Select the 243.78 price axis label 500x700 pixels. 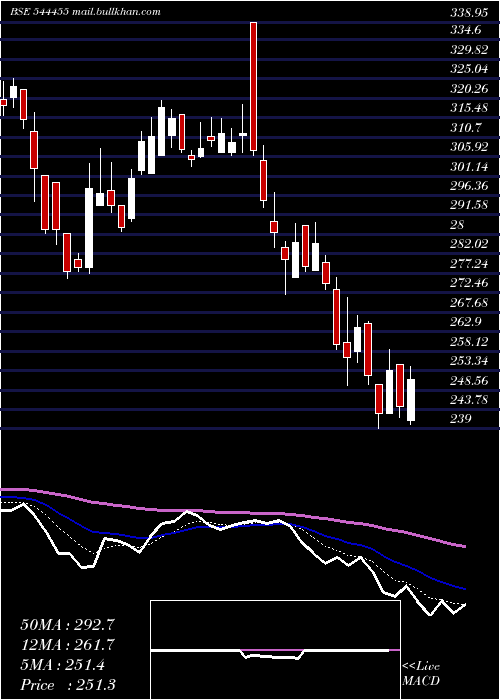tap(469, 400)
